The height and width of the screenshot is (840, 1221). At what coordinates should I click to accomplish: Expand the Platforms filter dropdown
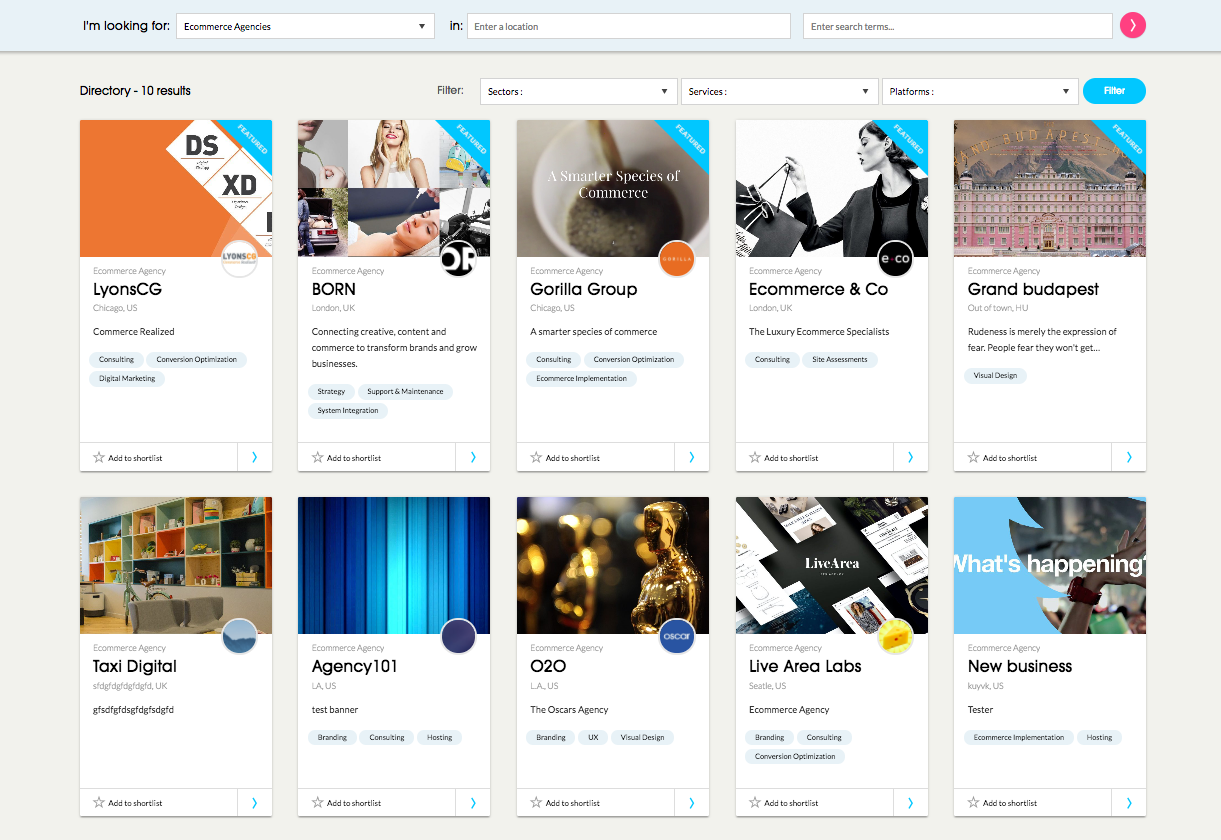click(x=980, y=91)
